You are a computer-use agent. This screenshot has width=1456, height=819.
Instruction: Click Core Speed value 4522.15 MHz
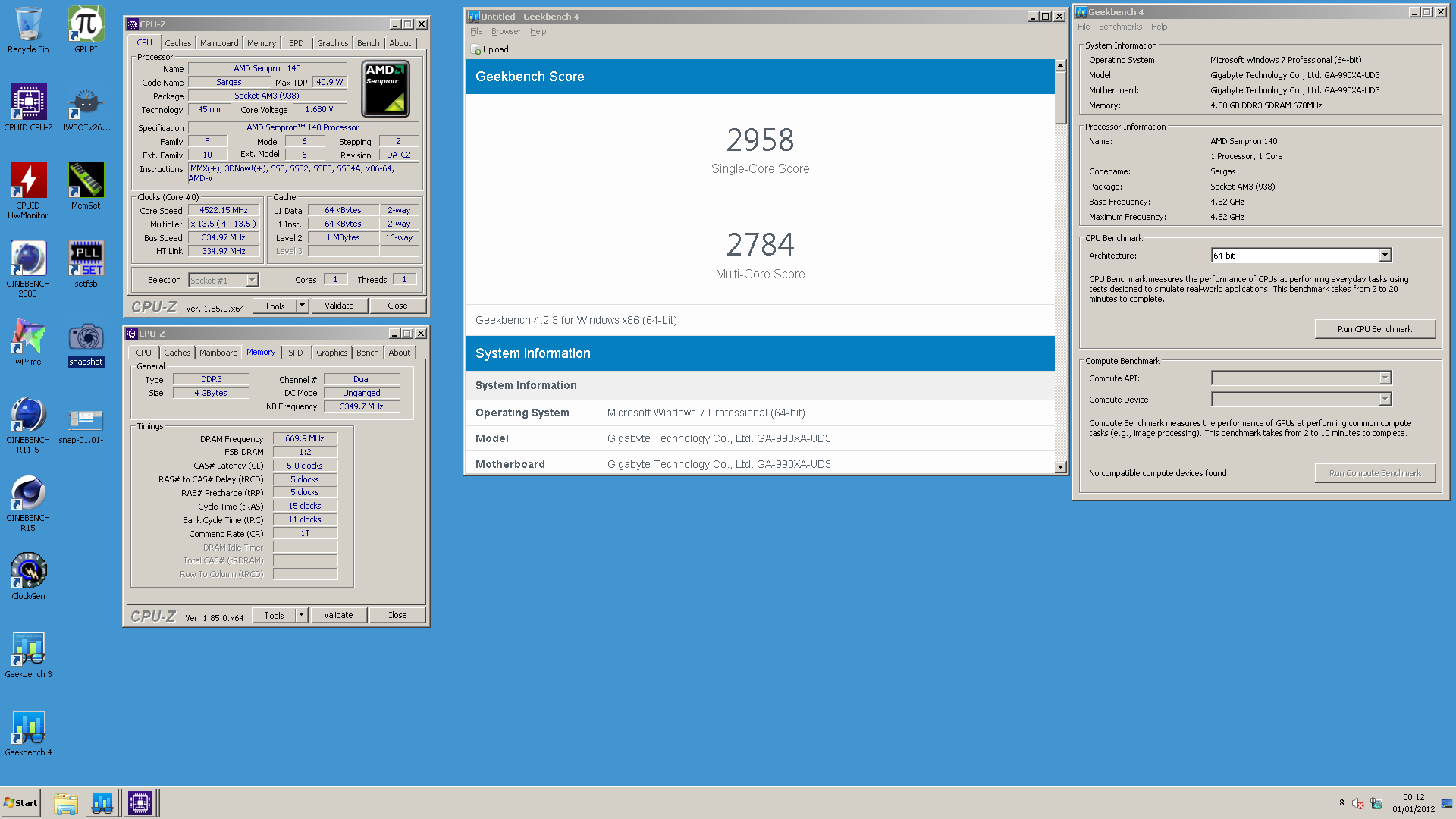pos(224,211)
